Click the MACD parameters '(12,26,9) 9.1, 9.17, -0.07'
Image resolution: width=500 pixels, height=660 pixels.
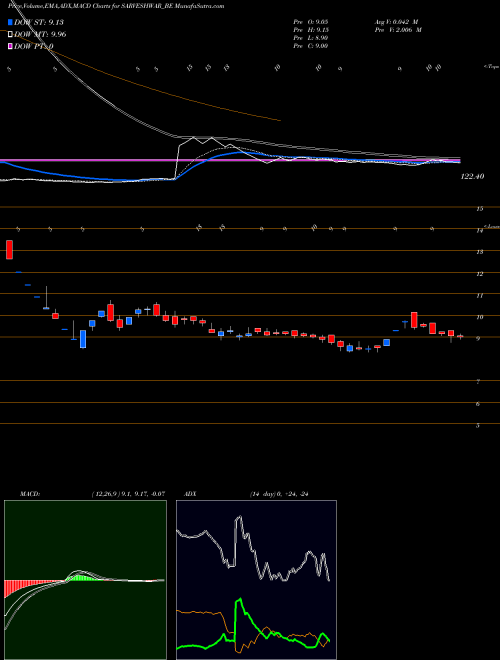pos(128,494)
